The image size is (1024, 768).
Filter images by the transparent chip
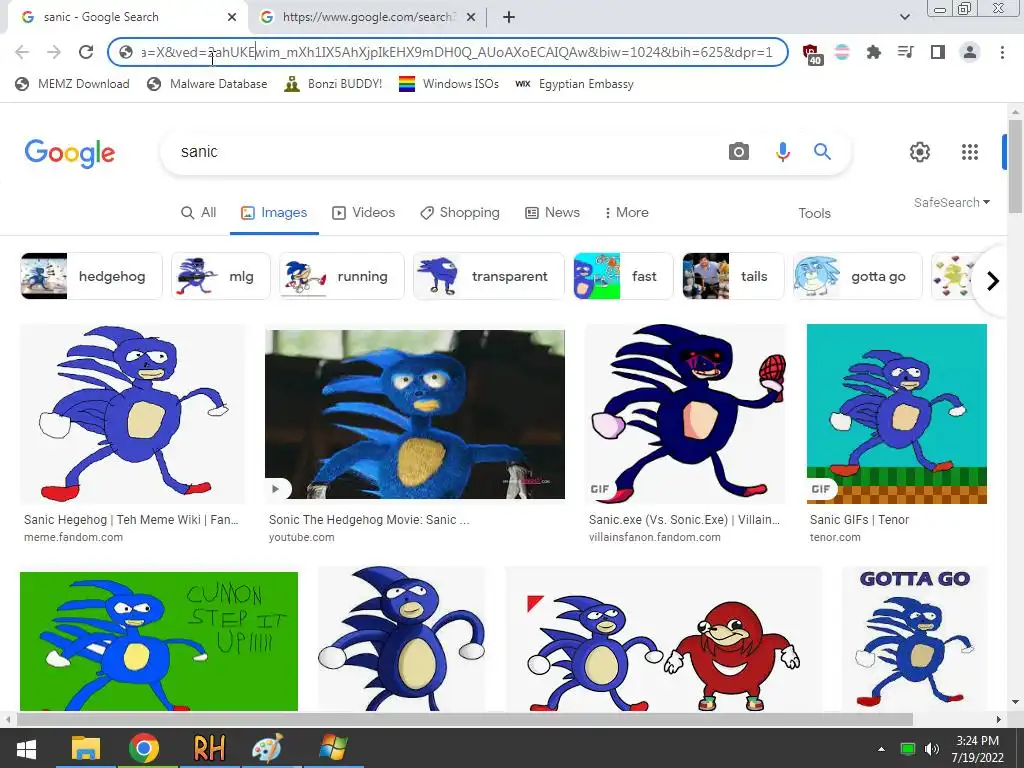coord(488,276)
